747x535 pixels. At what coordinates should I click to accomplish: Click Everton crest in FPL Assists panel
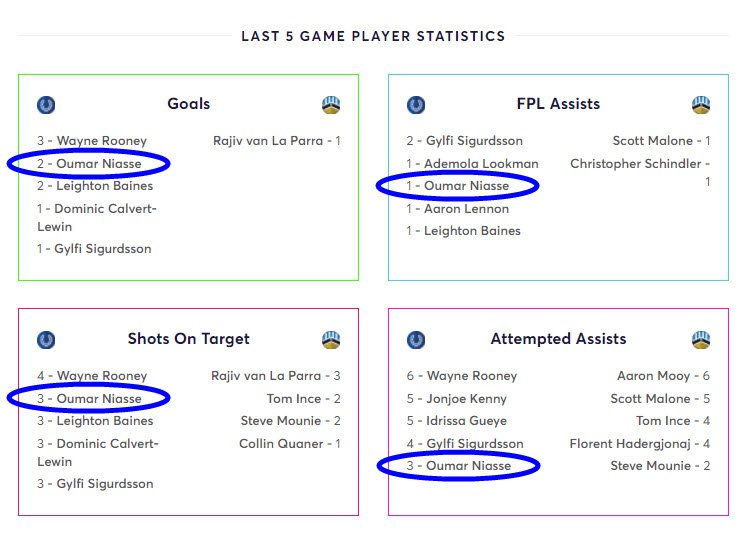416,105
